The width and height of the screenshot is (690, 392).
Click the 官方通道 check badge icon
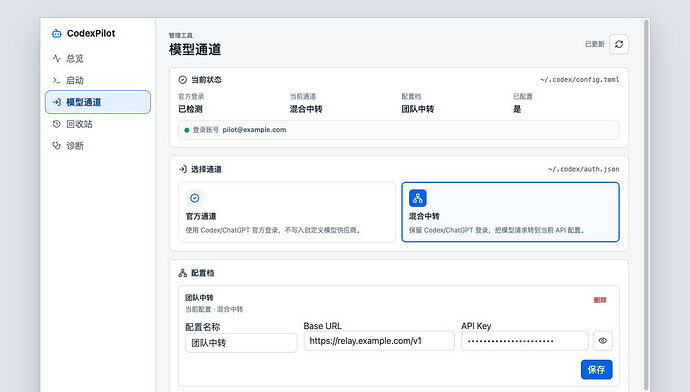[195, 198]
